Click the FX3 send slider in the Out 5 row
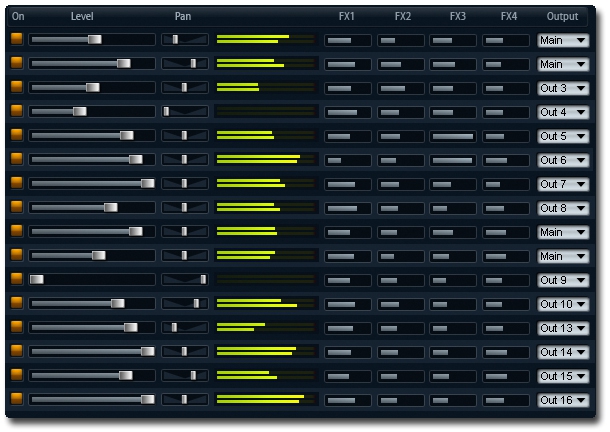This screenshot has width=610, height=432. click(453, 136)
